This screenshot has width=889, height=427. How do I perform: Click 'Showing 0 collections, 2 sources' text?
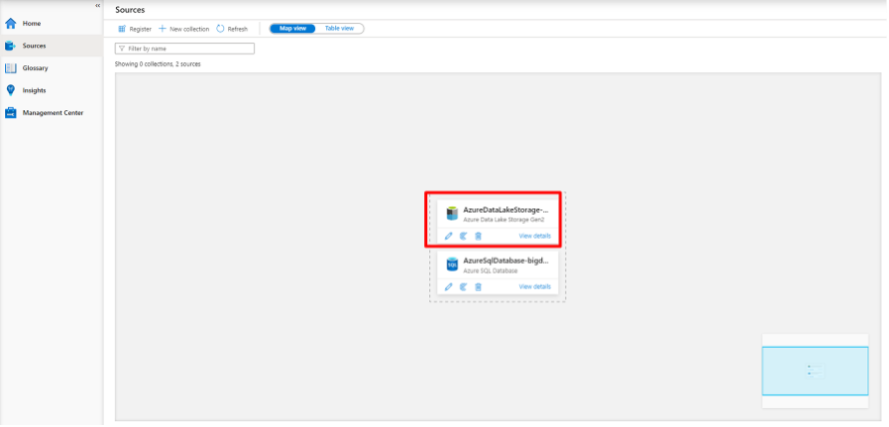[x=158, y=64]
